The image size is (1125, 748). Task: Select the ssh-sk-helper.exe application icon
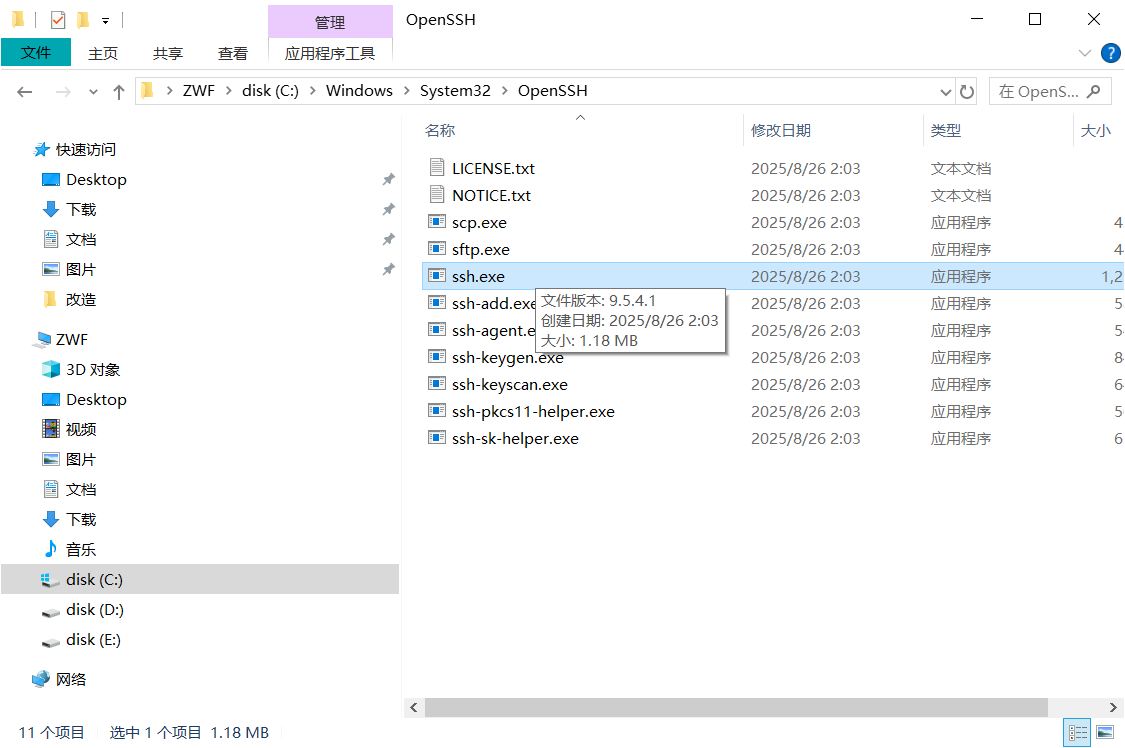437,437
